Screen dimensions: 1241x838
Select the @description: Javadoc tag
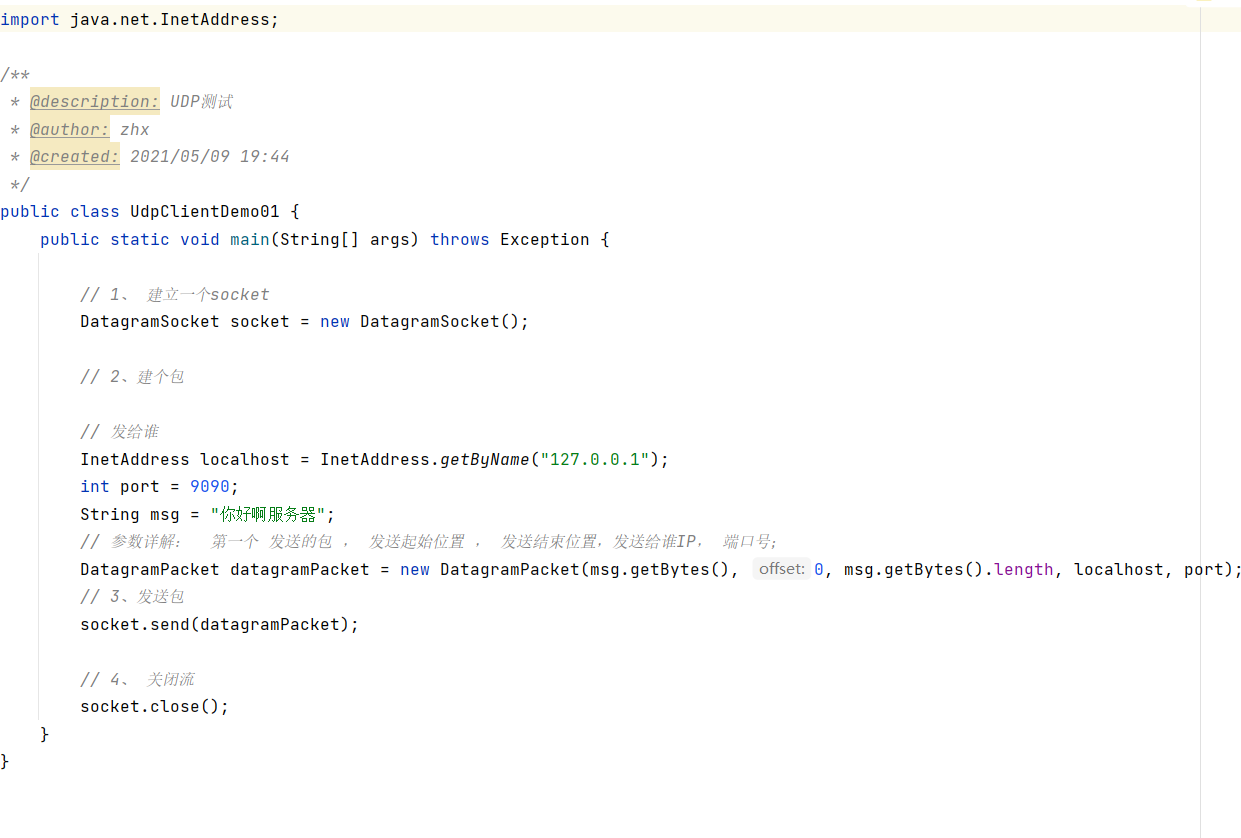(x=94, y=101)
